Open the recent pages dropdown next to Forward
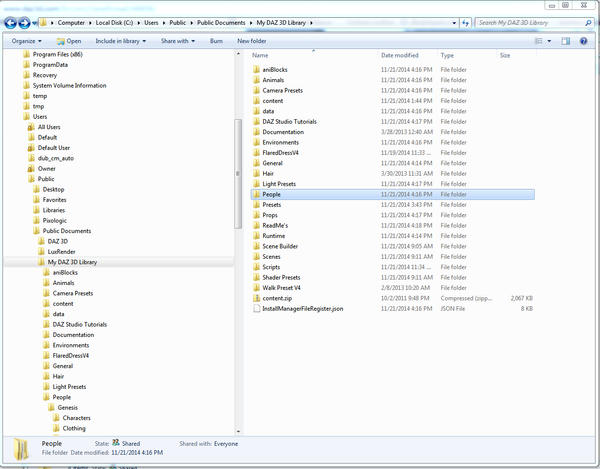 (x=34, y=23)
